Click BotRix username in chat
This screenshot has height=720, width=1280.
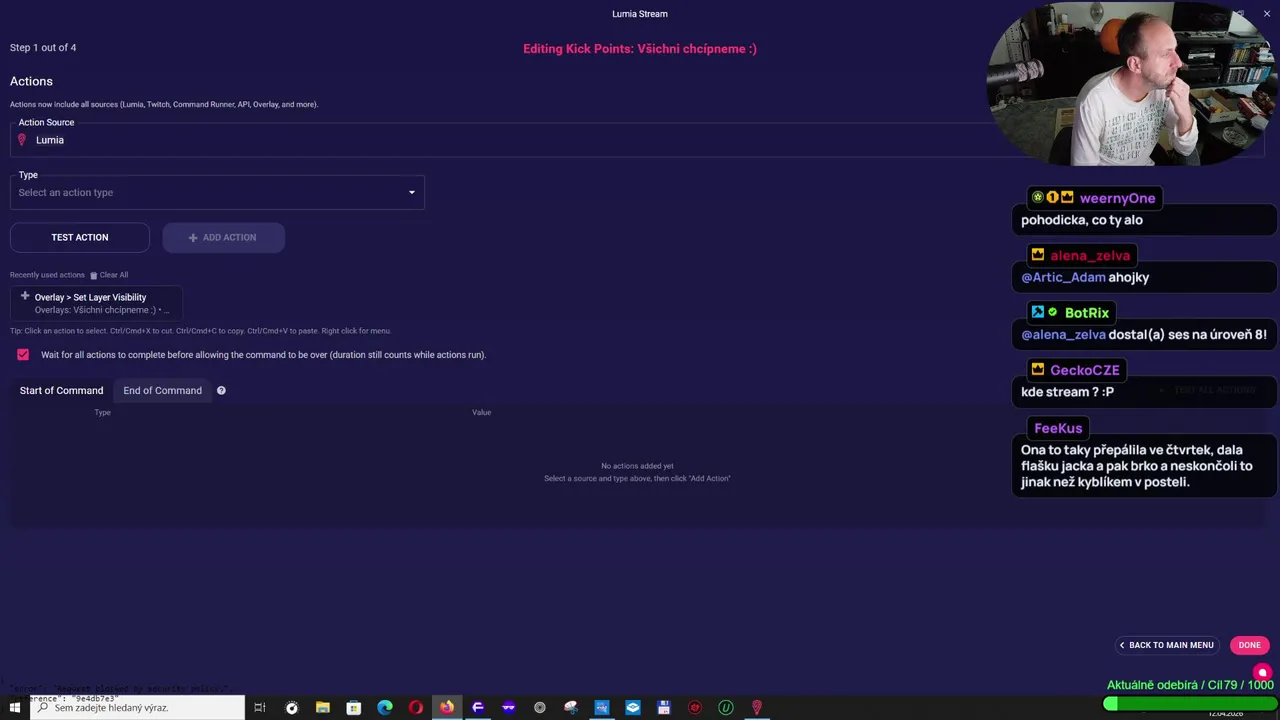pyautogui.click(x=1087, y=312)
